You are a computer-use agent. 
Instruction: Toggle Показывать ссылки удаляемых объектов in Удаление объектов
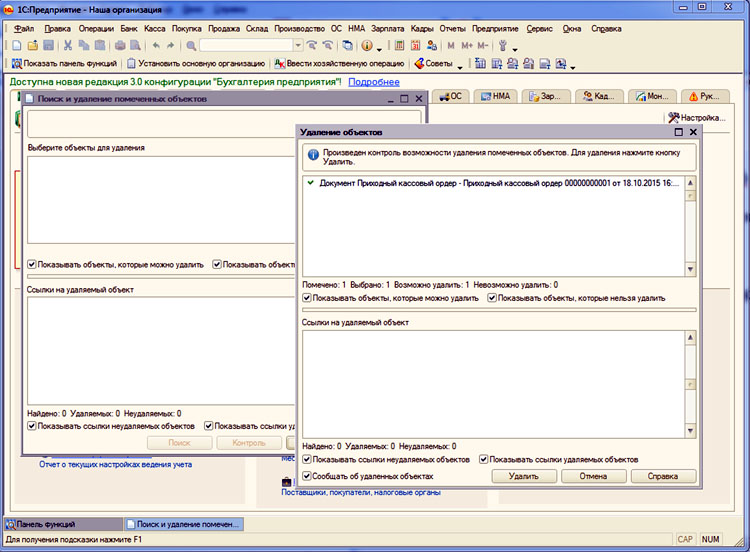(484, 459)
